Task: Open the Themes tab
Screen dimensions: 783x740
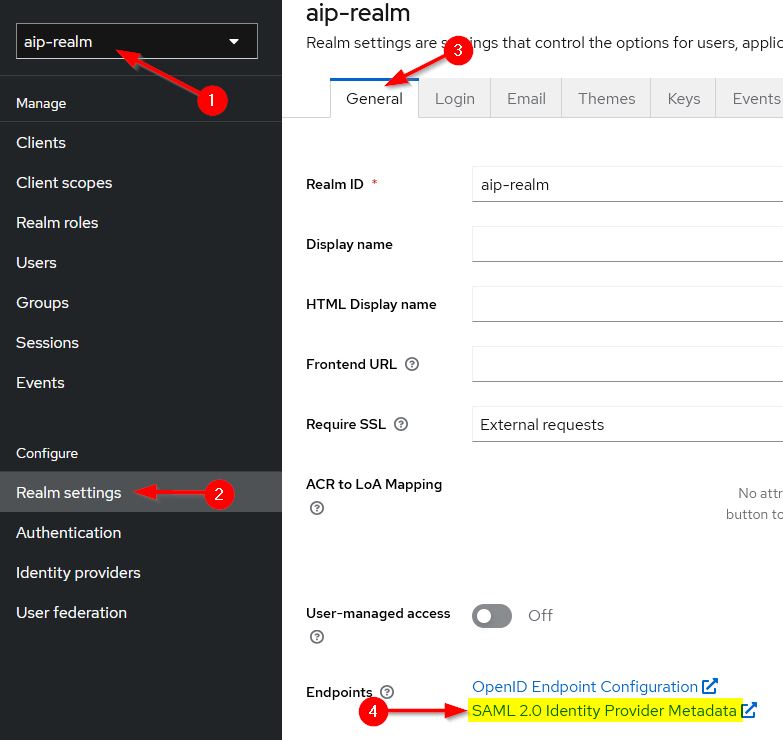Action: coord(606,99)
